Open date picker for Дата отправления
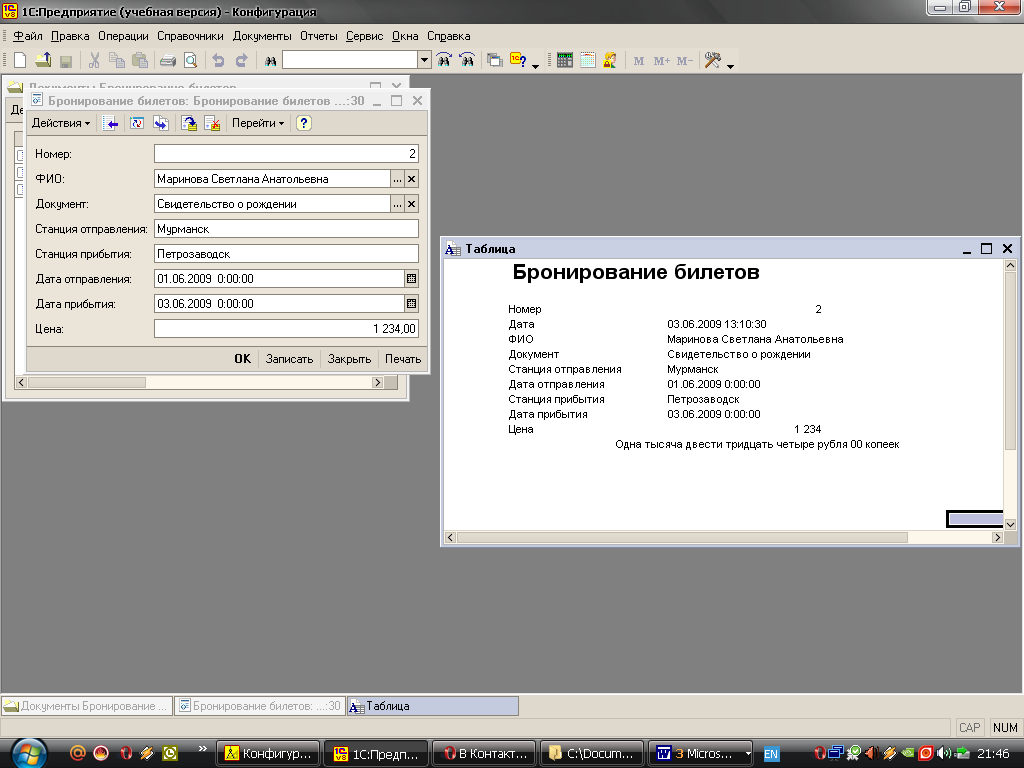This screenshot has height=768, width=1024. (x=410, y=278)
